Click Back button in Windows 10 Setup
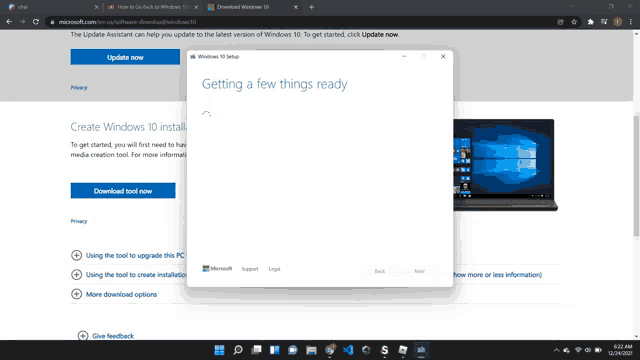Viewport: 640px width, 360px height. (380, 271)
